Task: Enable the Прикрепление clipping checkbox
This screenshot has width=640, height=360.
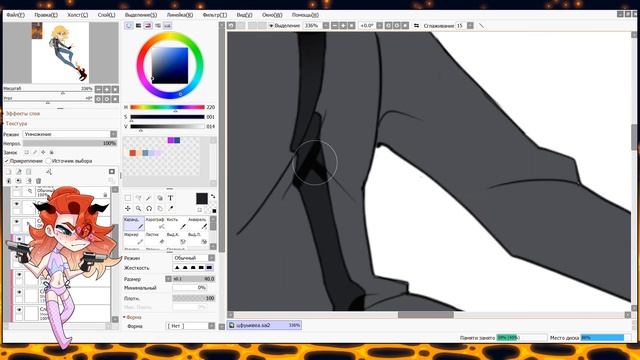Action: pos(7,161)
